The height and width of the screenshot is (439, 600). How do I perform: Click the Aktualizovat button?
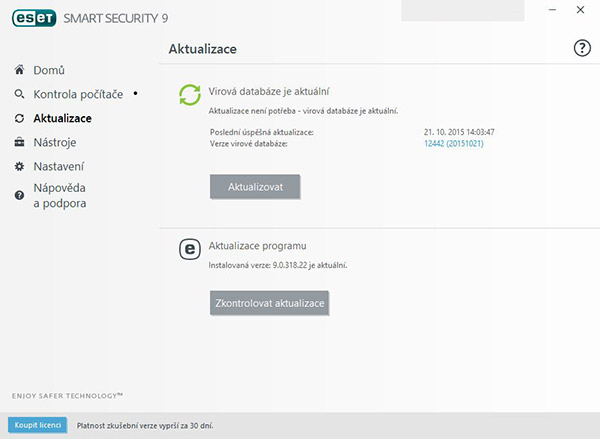coord(255,187)
